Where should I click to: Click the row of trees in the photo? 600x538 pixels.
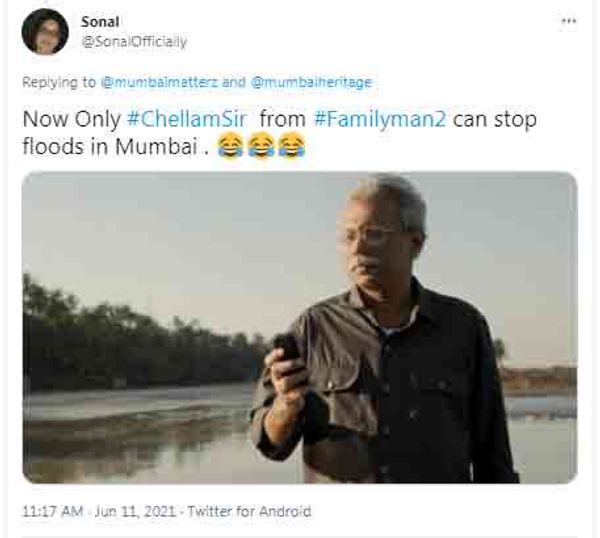[x=143, y=337]
